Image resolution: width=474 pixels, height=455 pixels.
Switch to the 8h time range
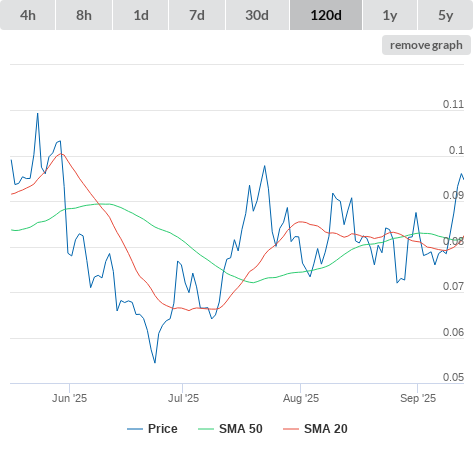(84, 15)
